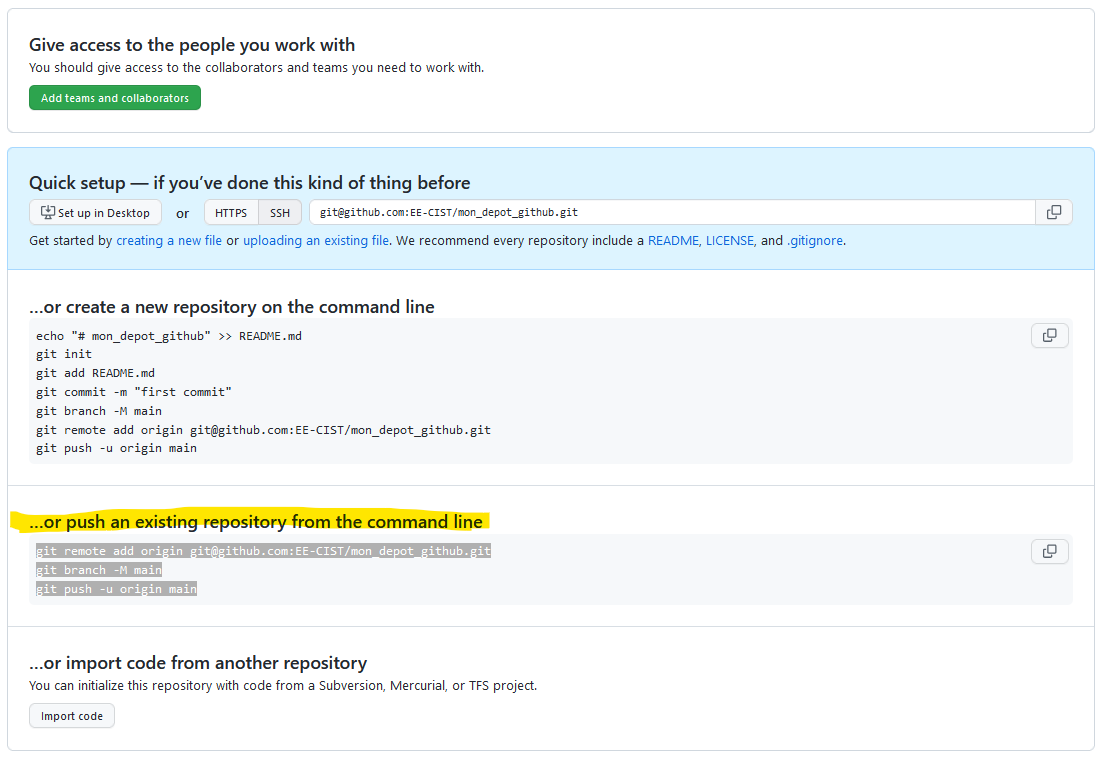The height and width of the screenshot is (760, 1104).
Task: Copy the push existing repository commands
Action: (1049, 551)
